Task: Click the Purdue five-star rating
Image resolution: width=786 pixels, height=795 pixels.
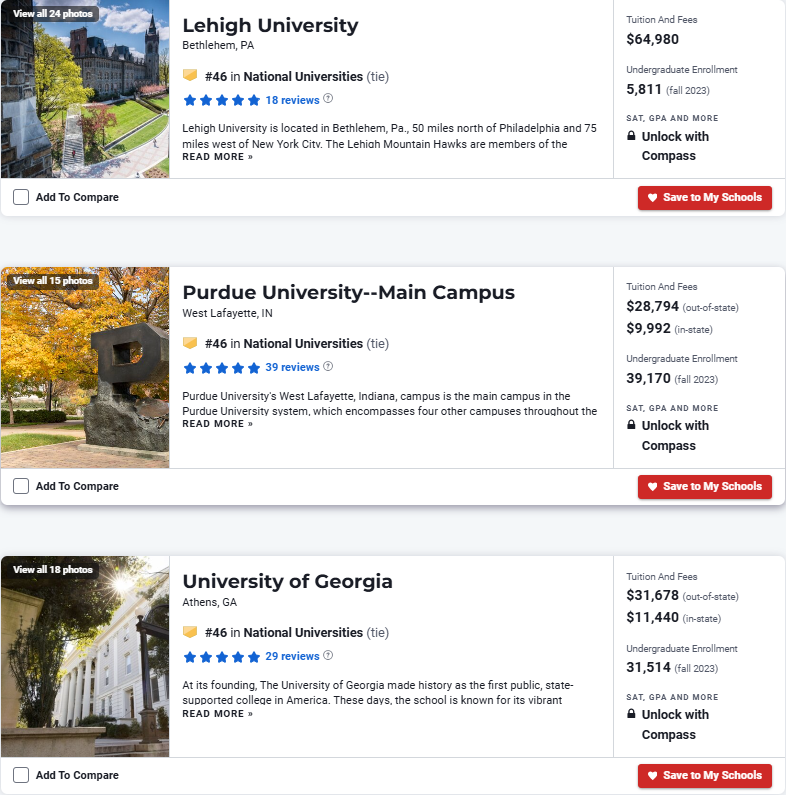Action: pos(222,367)
